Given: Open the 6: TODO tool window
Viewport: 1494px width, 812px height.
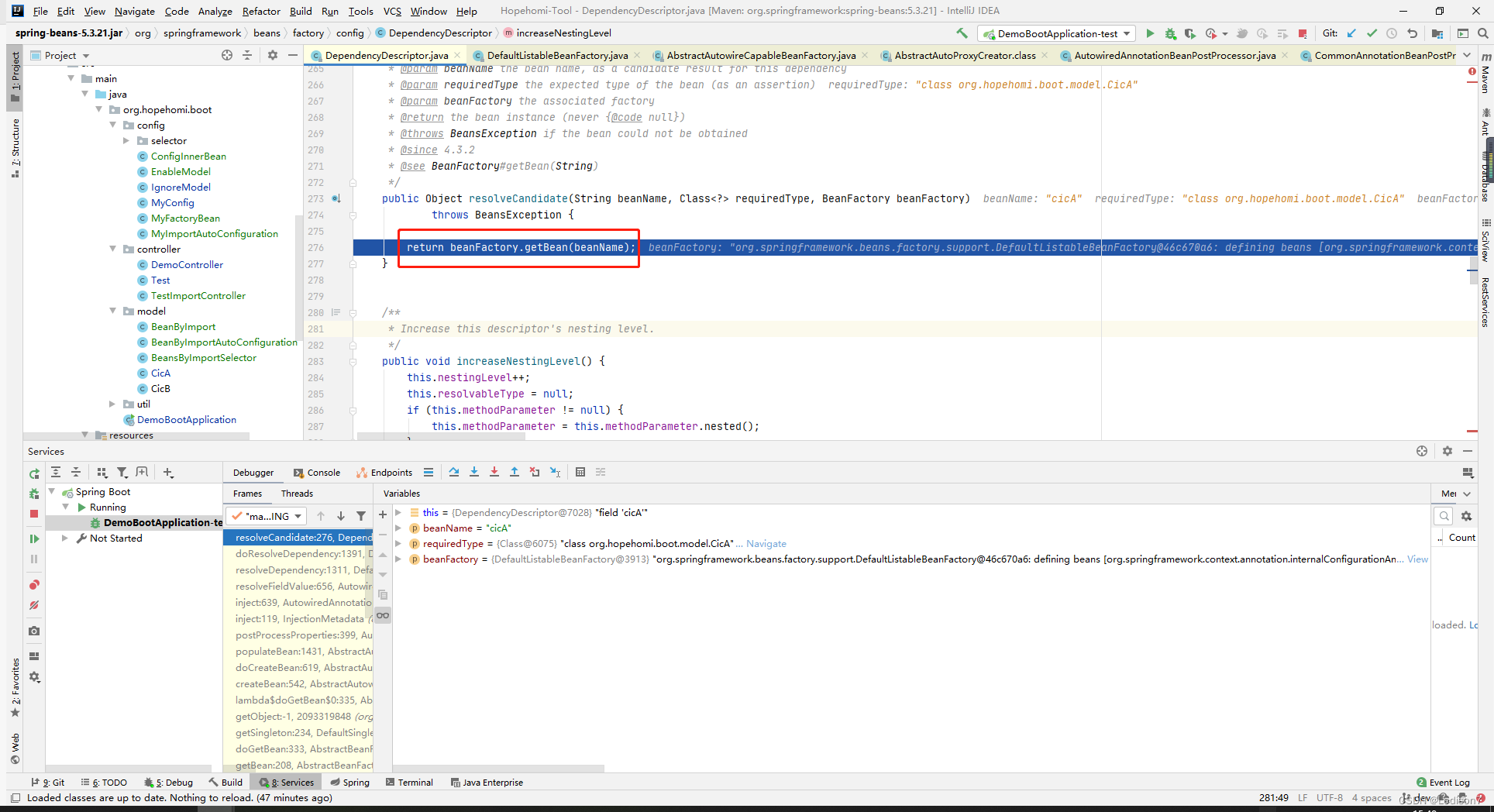Looking at the screenshot, I should click(x=105, y=783).
